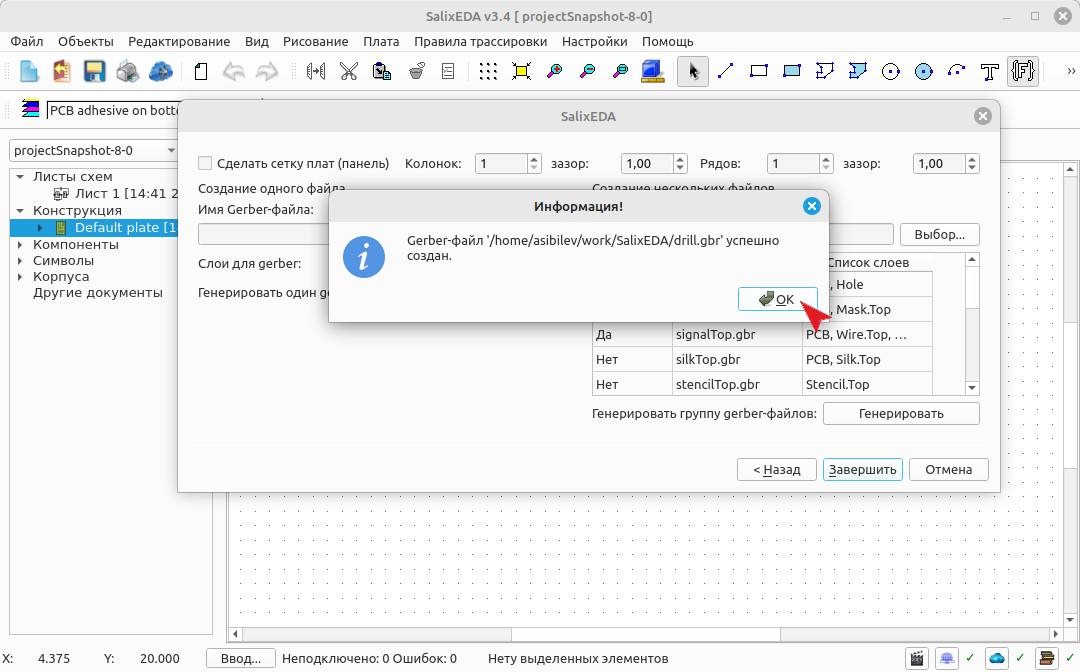Open the 'Рисование' menu
This screenshot has height=672, width=1080.
click(x=315, y=41)
